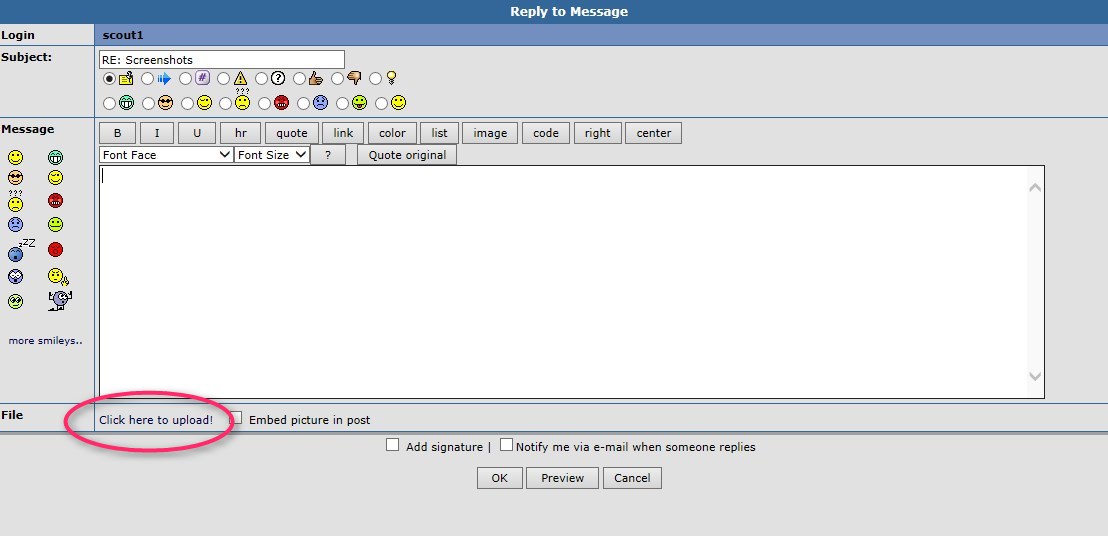The width and height of the screenshot is (1108, 536).
Task: Select the winking smiley subject radio
Action: (x=187, y=104)
